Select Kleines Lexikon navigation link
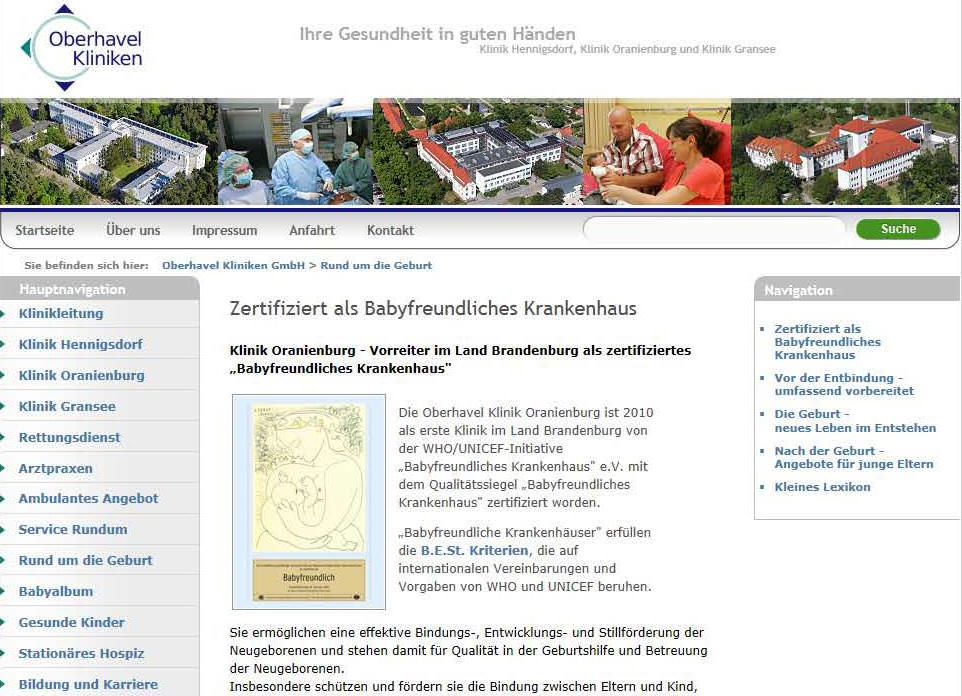The width and height of the screenshot is (962, 696). 822,487
